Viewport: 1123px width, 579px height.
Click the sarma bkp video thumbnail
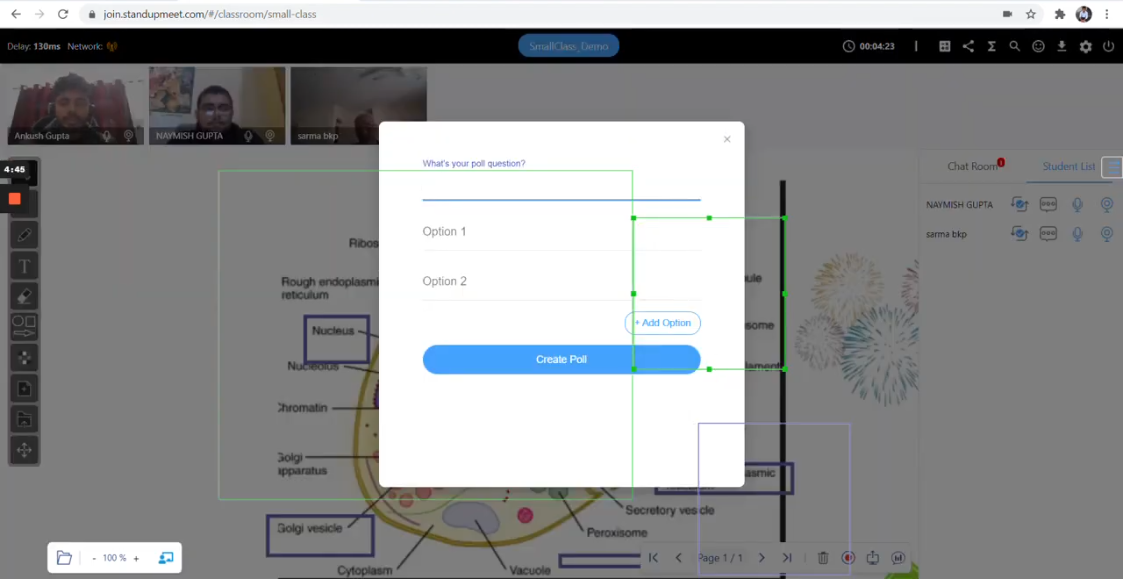[358, 105]
